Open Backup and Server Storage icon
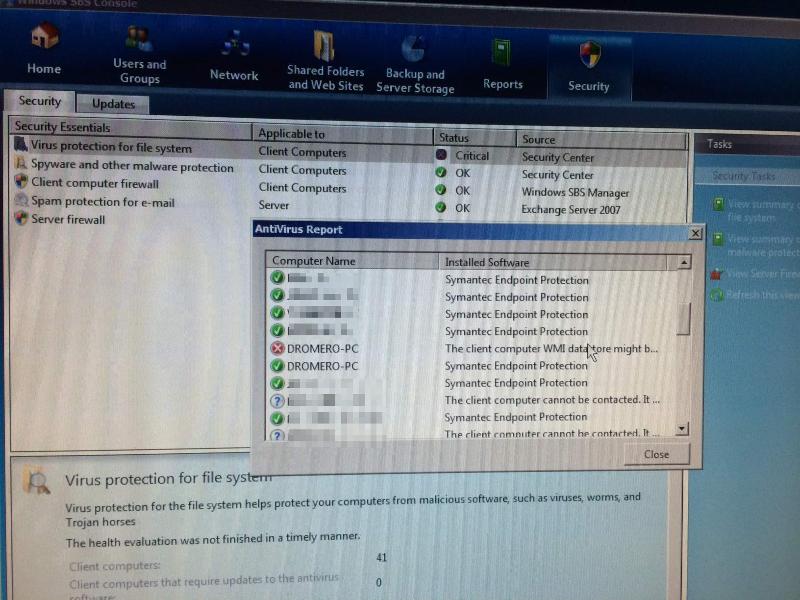Image resolution: width=800 pixels, height=600 pixels. tap(414, 49)
